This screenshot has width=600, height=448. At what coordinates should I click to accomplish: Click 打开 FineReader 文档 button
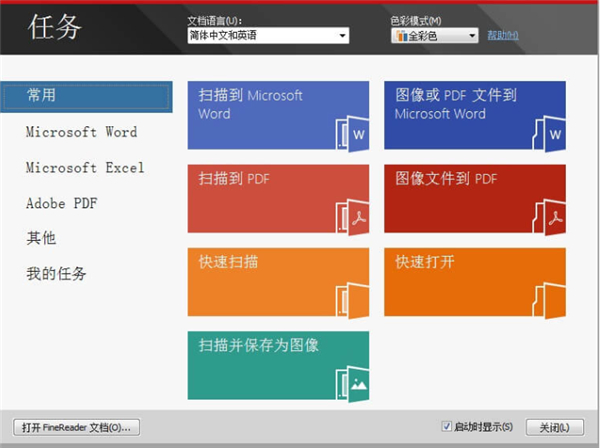78,427
